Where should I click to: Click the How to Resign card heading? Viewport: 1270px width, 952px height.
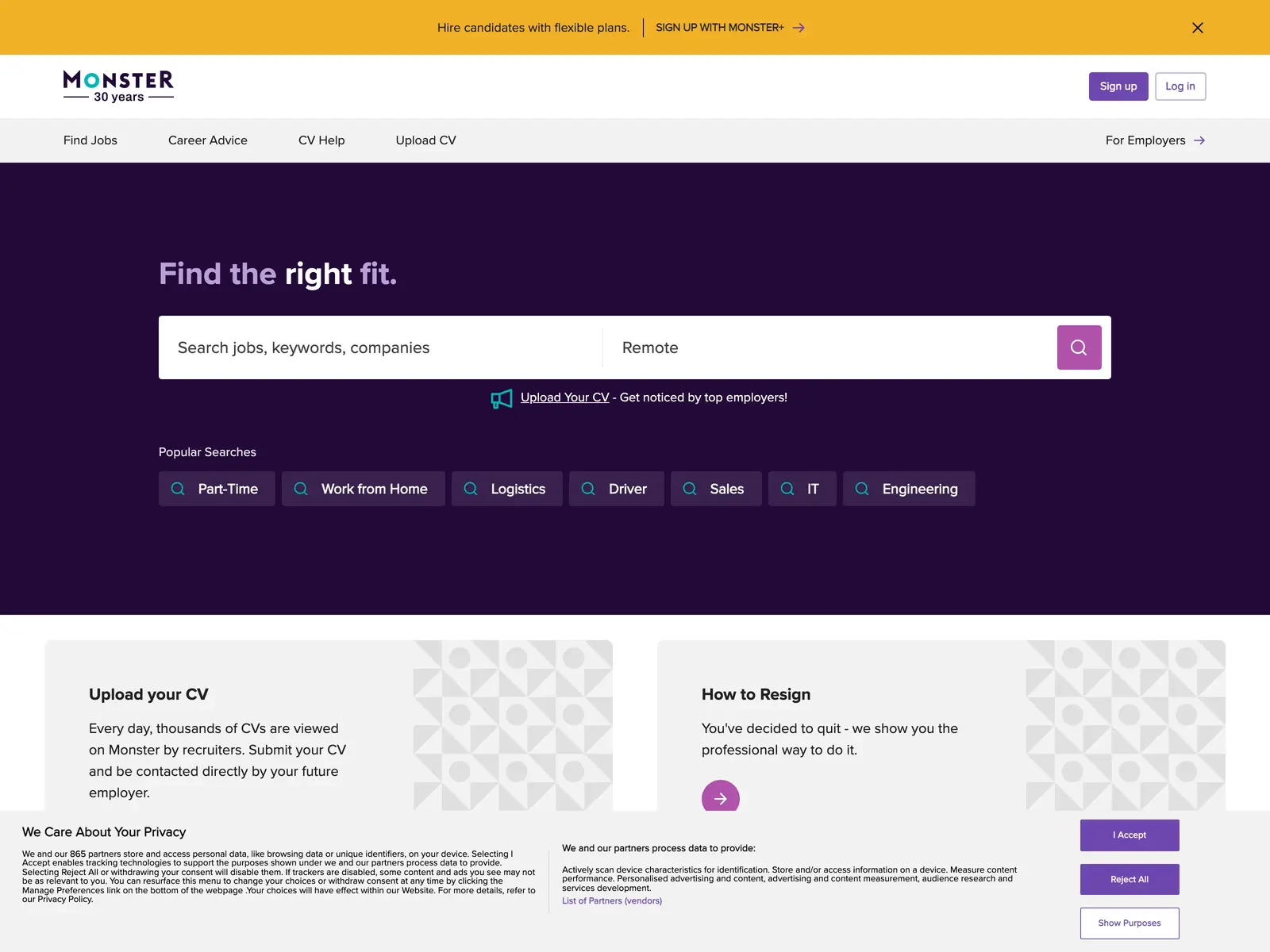[756, 694]
